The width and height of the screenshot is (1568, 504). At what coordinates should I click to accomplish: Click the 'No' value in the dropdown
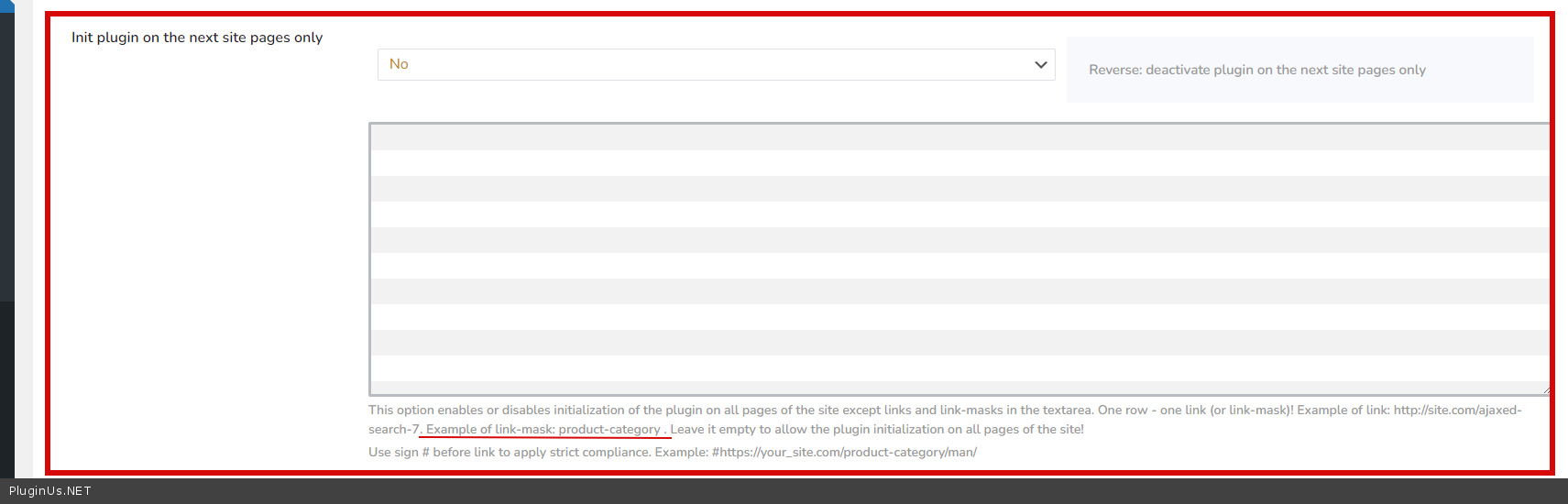click(399, 64)
